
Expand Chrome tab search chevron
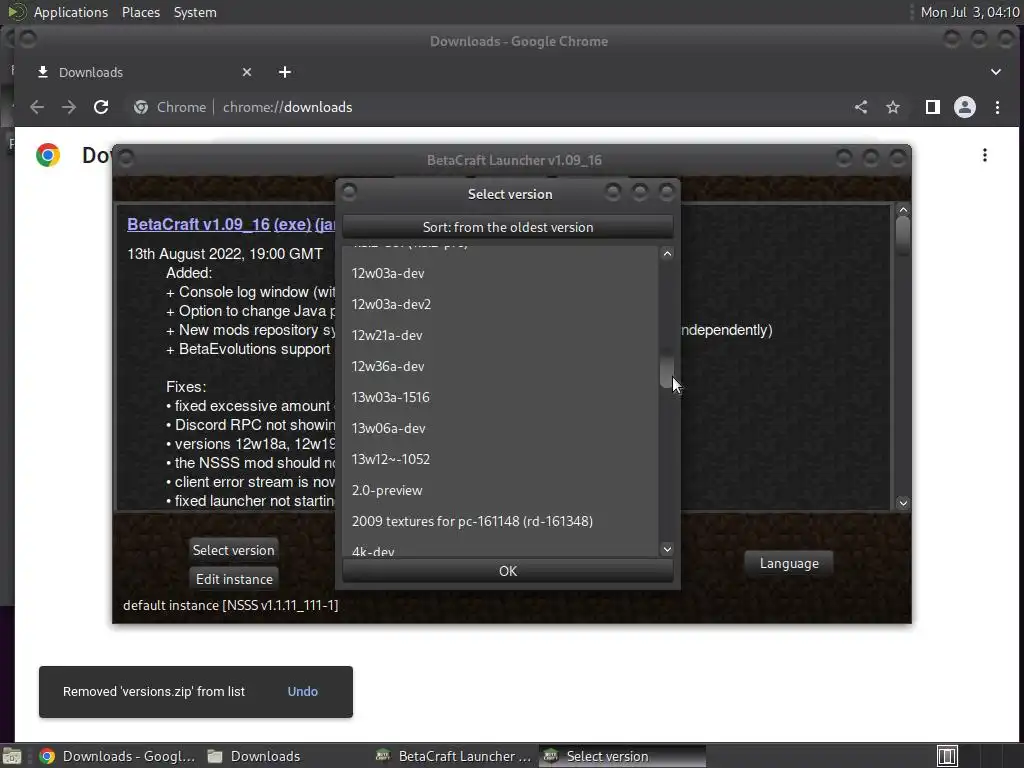pyautogui.click(x=996, y=72)
